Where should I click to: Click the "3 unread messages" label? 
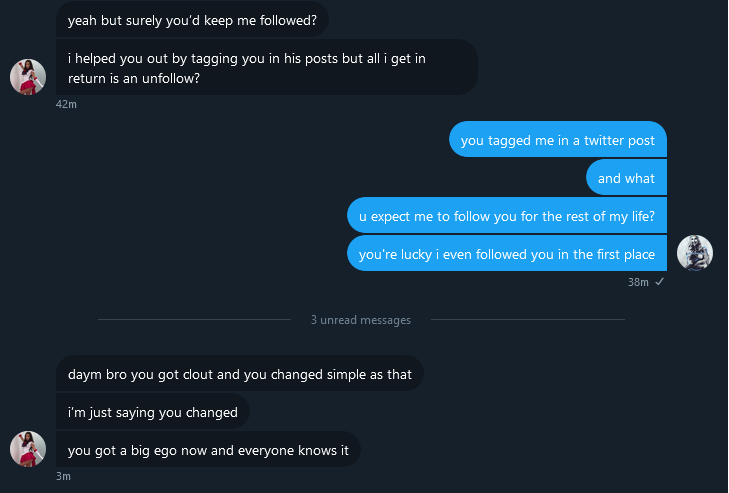tap(360, 320)
